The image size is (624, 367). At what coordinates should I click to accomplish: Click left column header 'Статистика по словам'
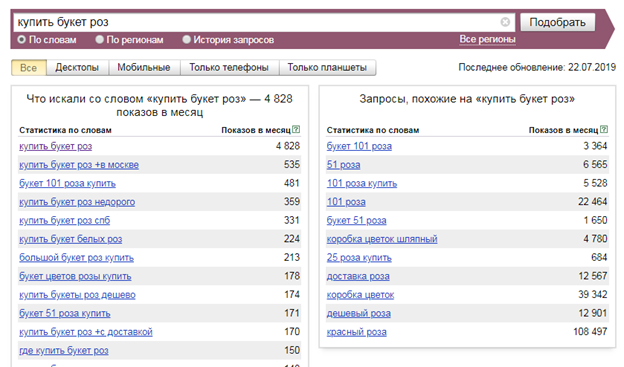[x=65, y=130]
